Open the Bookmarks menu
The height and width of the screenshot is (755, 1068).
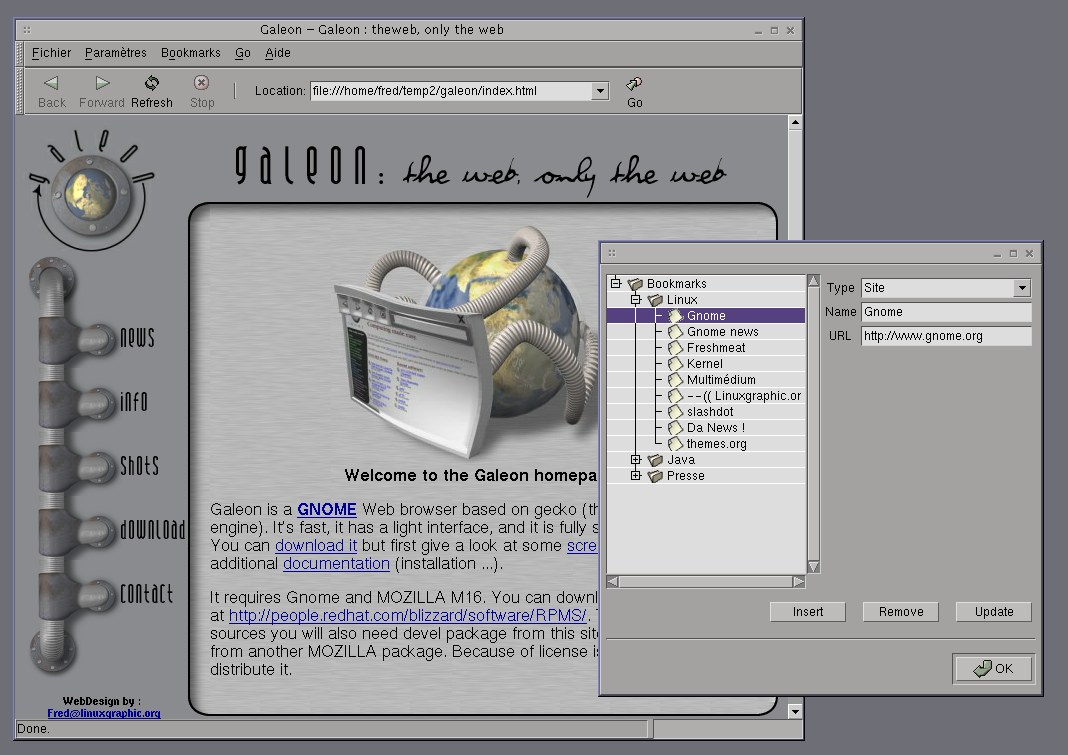190,53
